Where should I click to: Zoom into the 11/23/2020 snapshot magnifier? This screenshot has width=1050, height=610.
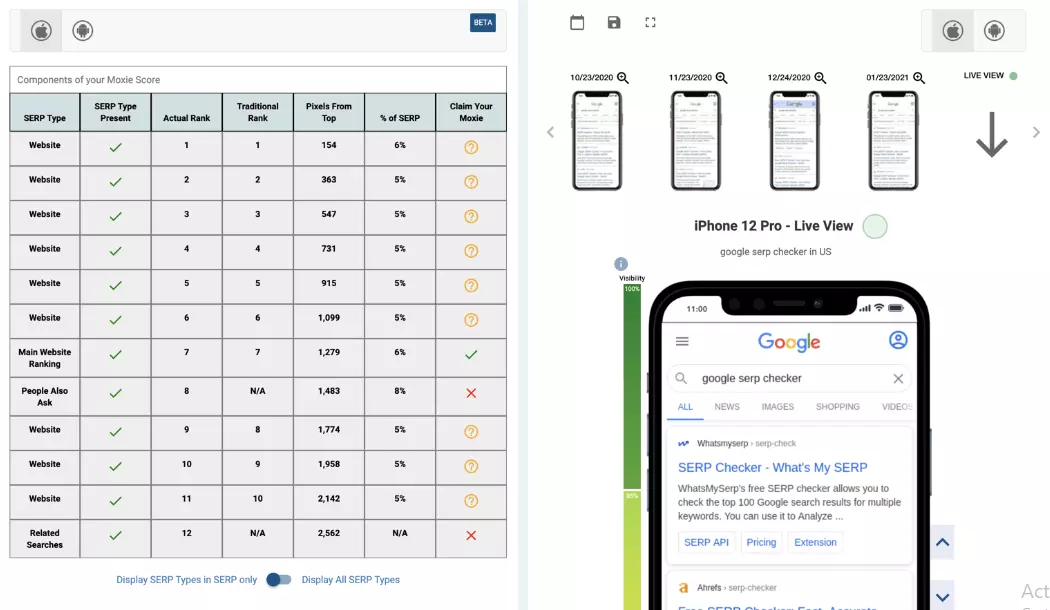721,78
